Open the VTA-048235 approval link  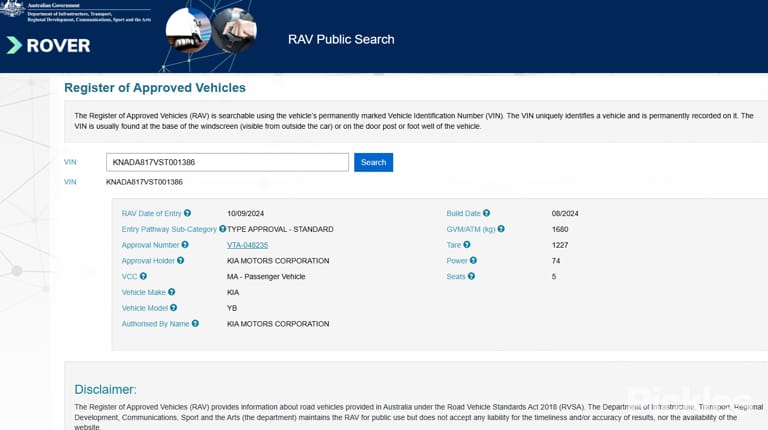click(247, 245)
